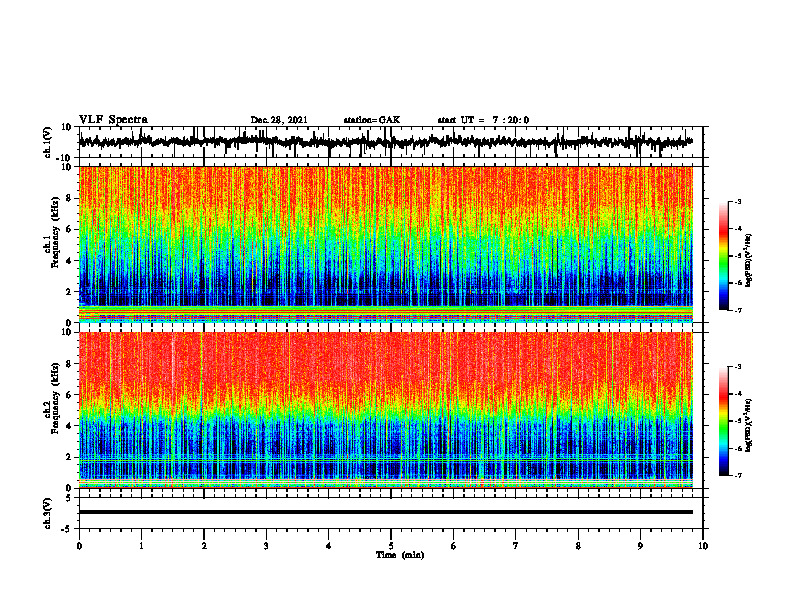This screenshot has height=612, width=792.
Task: Select the "start UT = 7:20:0" text
Action: point(483,120)
